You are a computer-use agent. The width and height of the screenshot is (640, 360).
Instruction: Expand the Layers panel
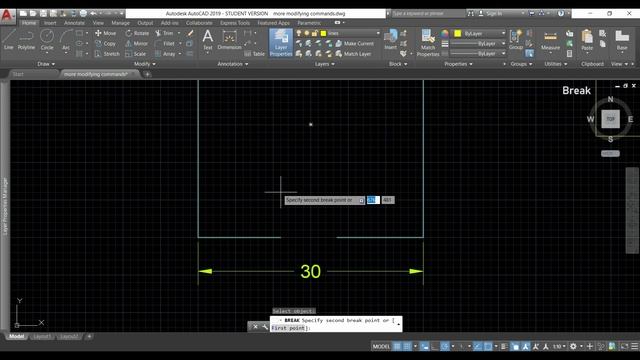(x=324, y=64)
